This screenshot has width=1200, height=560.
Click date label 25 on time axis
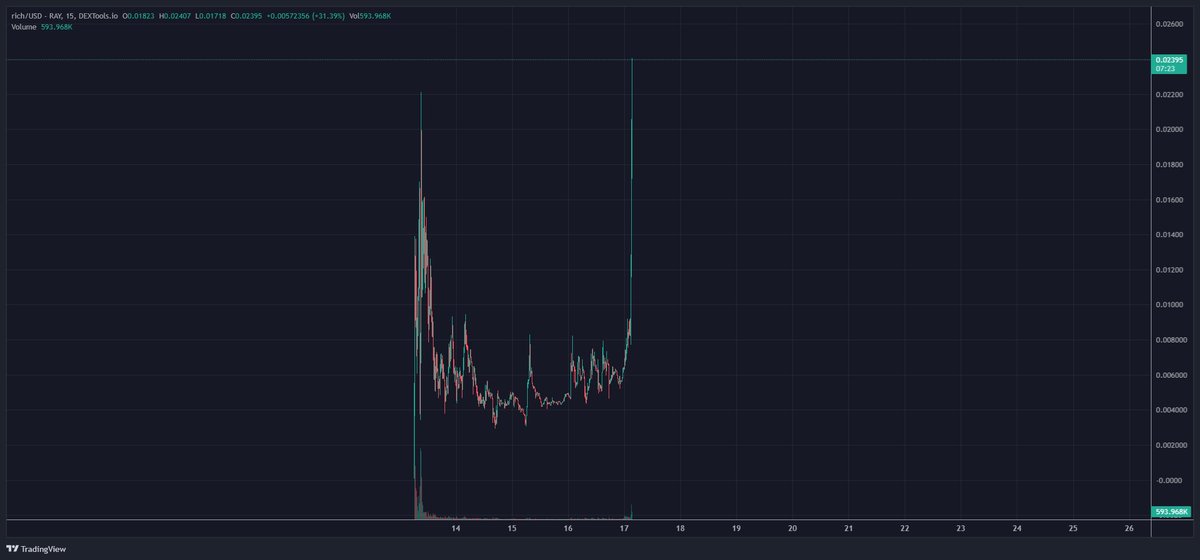point(1072,528)
